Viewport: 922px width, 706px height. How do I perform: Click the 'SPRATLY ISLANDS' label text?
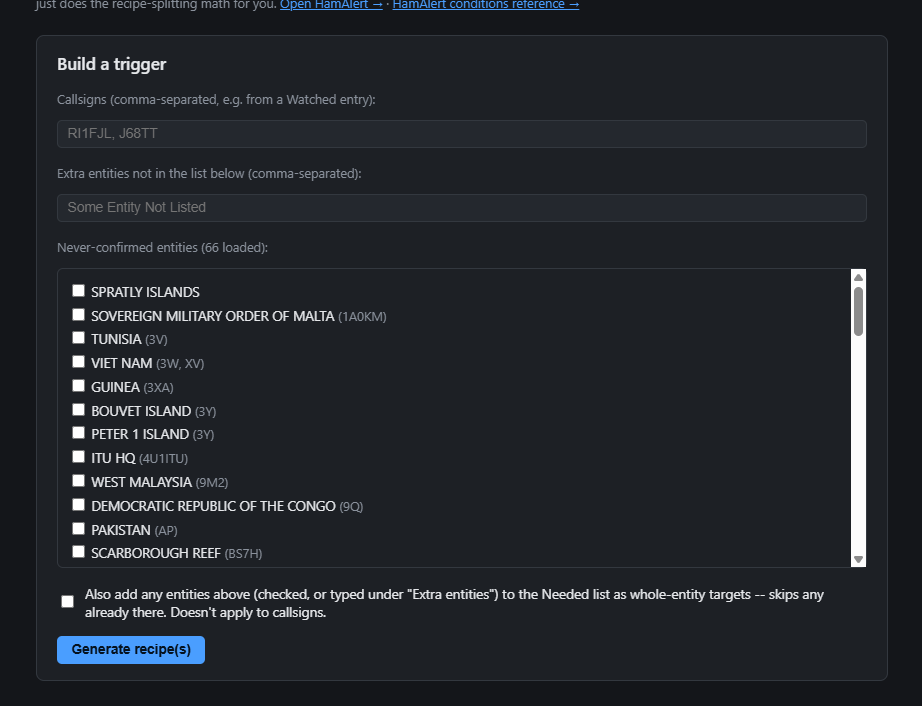point(145,292)
